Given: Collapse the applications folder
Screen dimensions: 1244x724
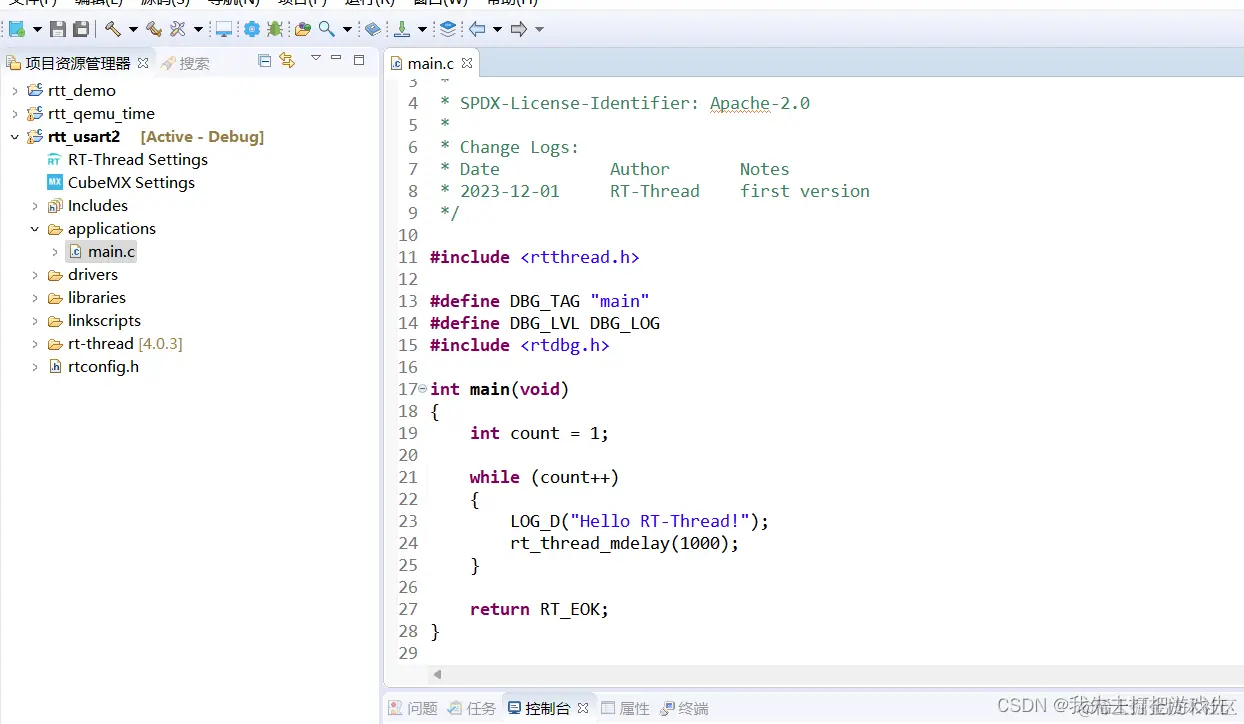Looking at the screenshot, I should pyautogui.click(x=35, y=228).
